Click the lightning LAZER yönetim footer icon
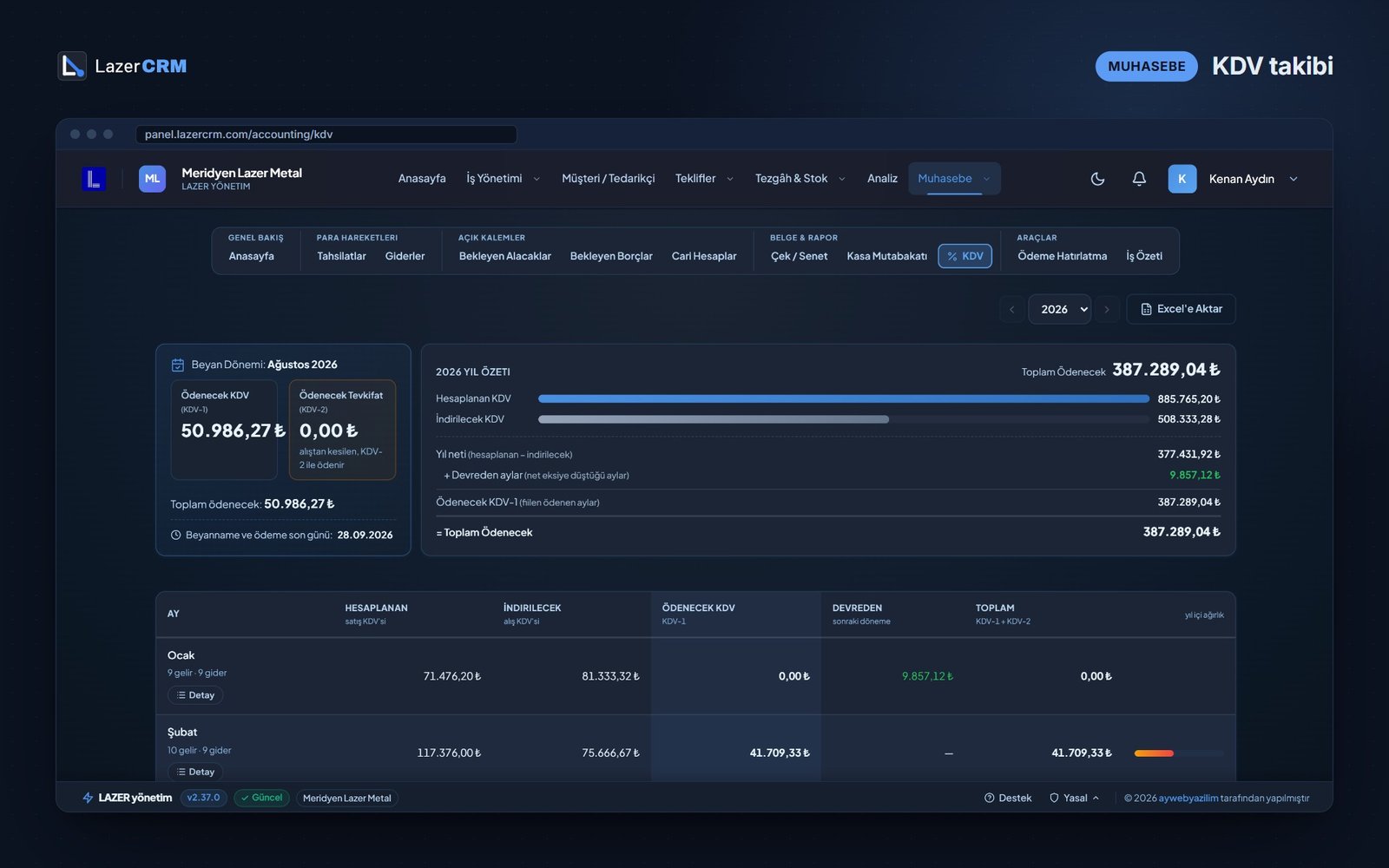1389x868 pixels. [88, 798]
